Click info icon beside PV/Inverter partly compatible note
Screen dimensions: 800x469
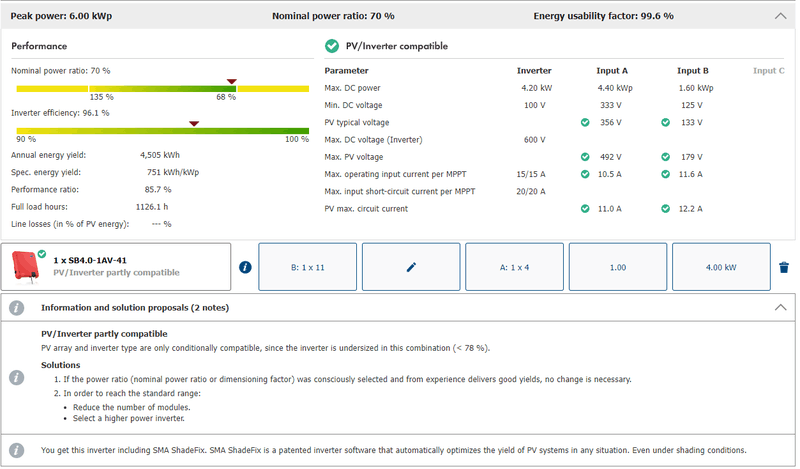click(16, 377)
